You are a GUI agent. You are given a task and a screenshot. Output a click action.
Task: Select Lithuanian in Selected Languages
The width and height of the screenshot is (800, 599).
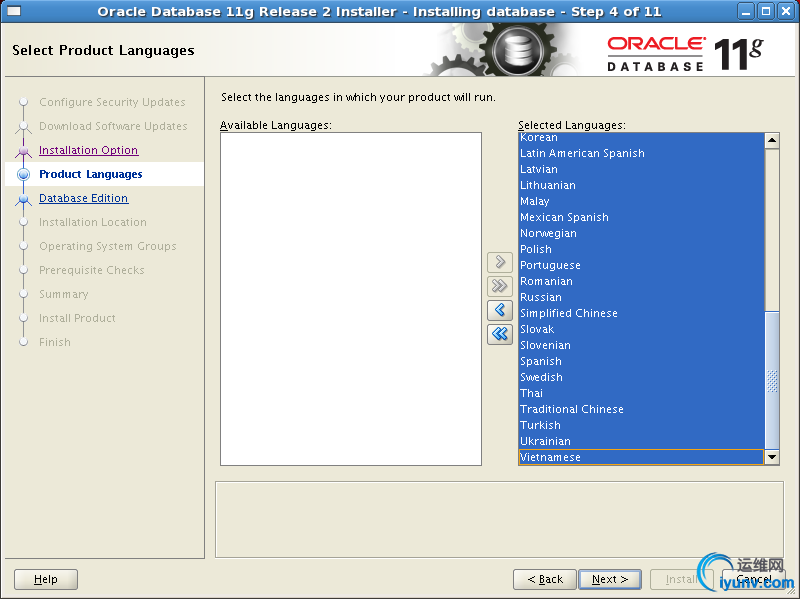click(641, 185)
